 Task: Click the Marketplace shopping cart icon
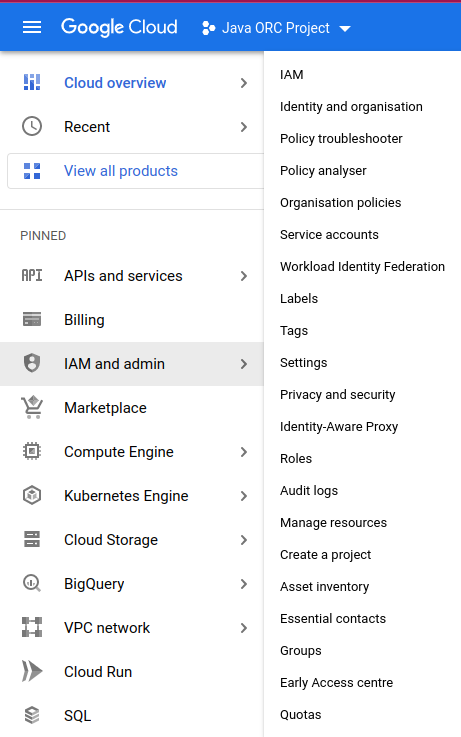point(32,407)
